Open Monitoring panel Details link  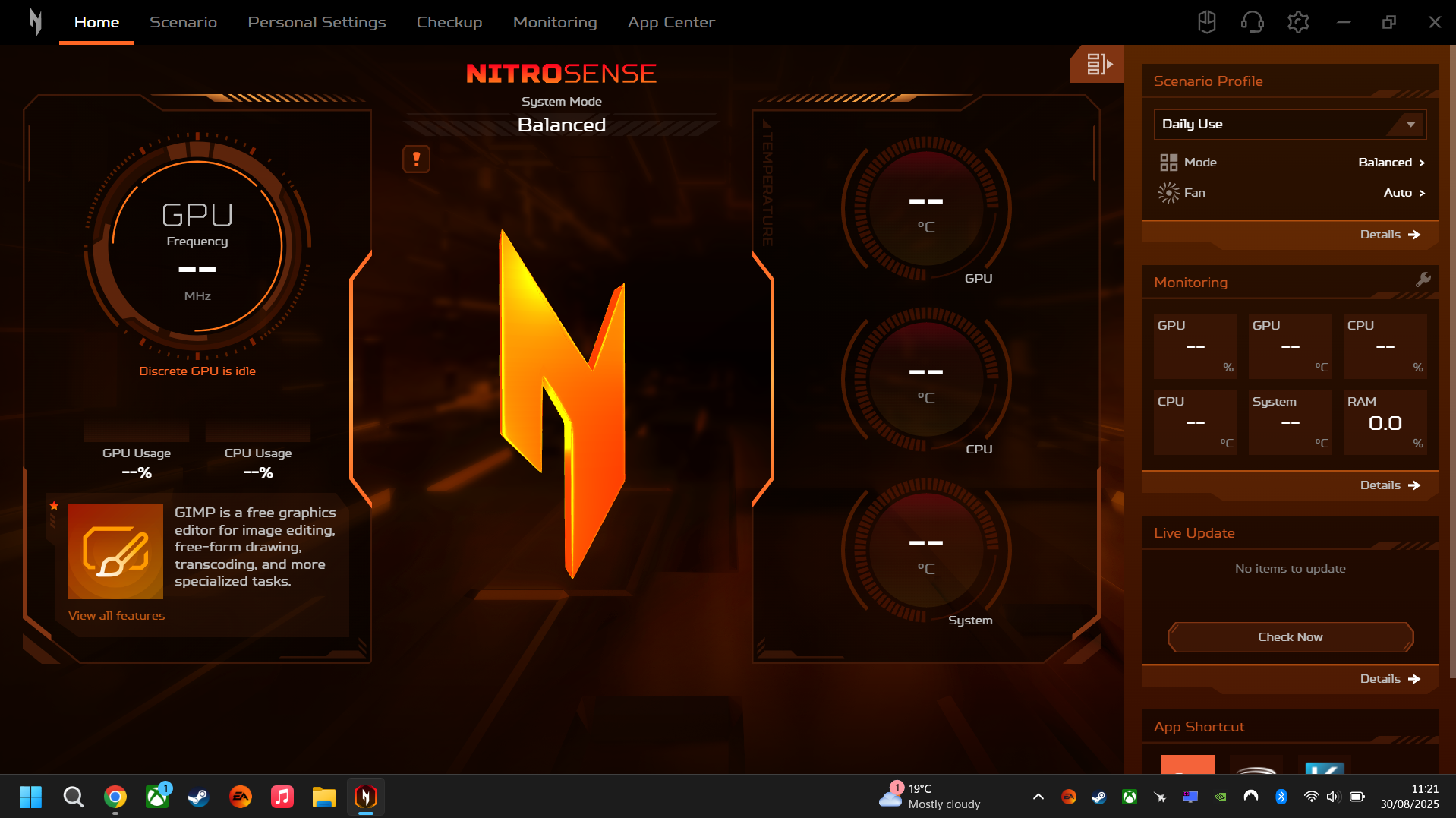pos(1390,485)
